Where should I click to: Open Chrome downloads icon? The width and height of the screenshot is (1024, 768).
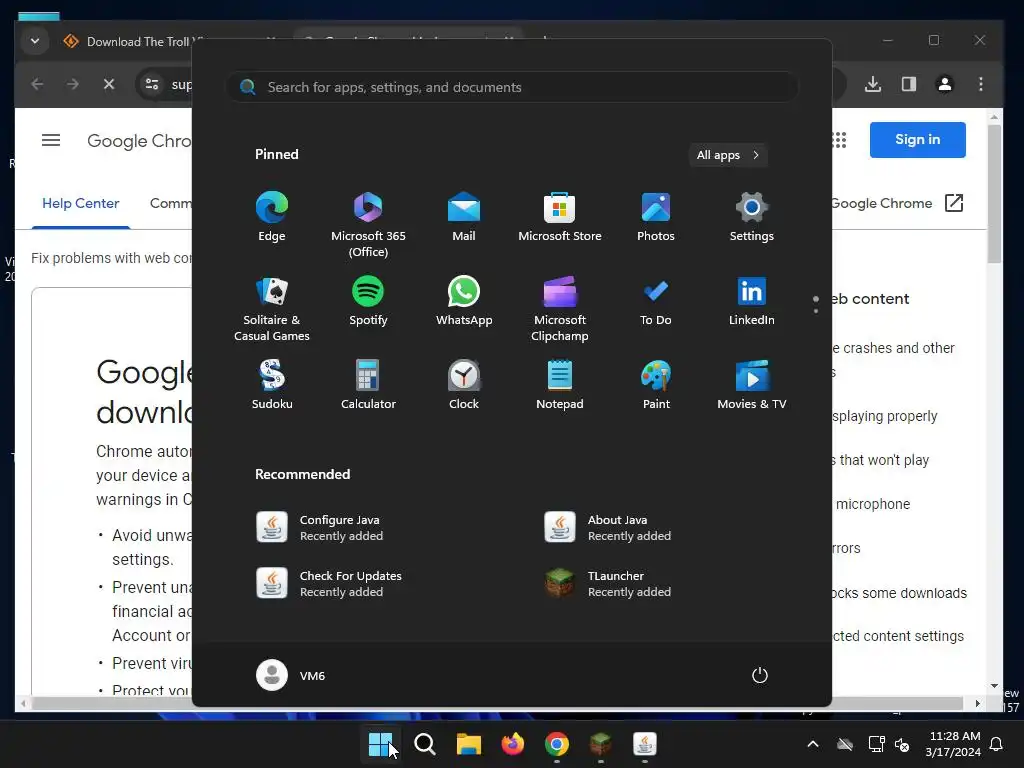tap(873, 84)
